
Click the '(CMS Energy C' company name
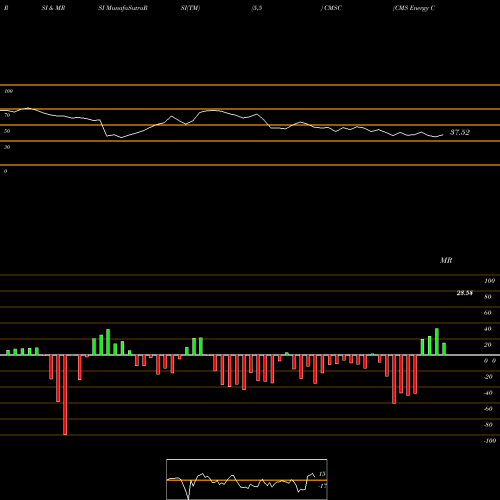[414, 8]
